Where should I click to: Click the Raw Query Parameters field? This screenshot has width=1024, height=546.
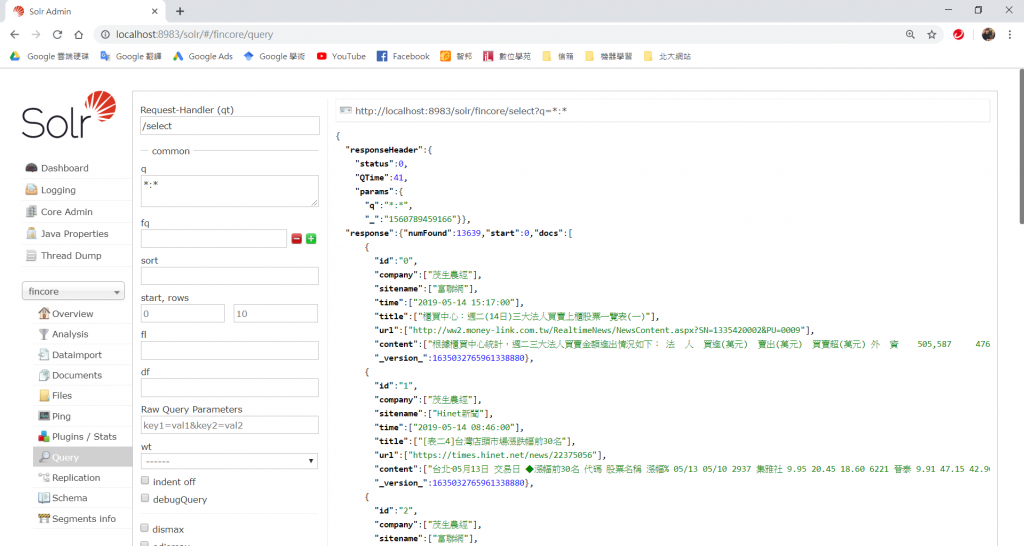[230, 425]
